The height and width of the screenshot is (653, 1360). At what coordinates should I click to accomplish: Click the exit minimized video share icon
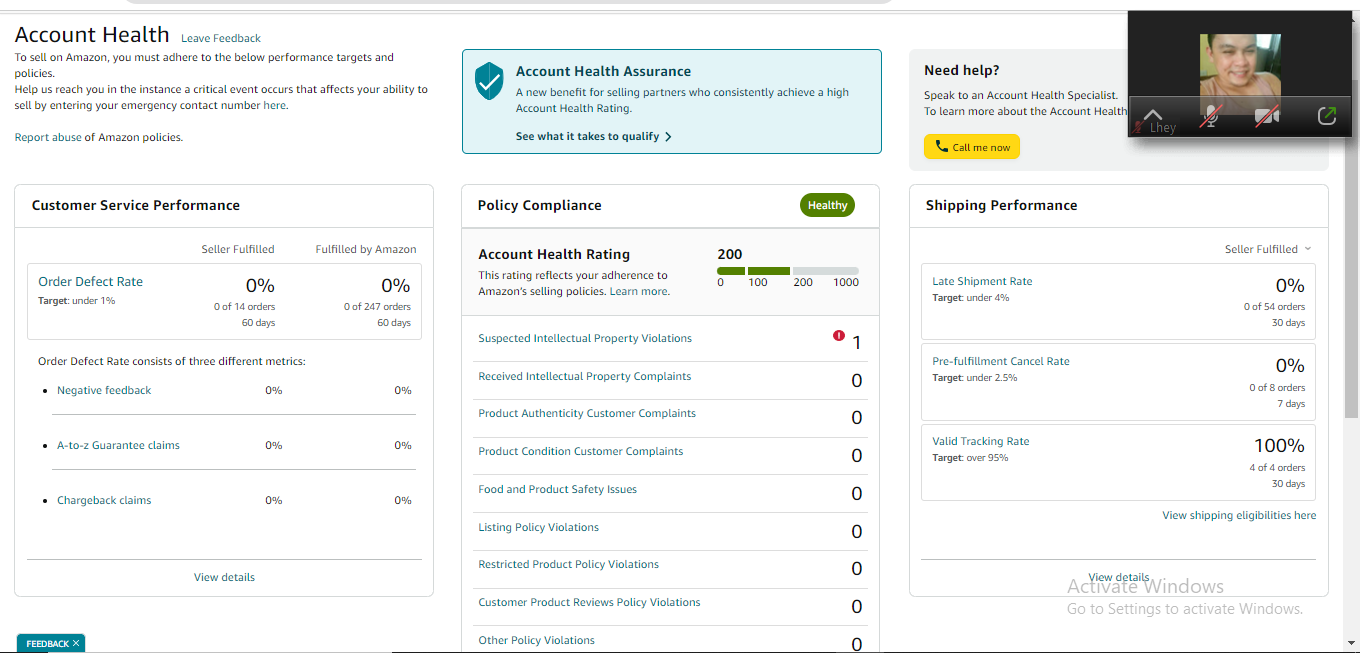(1326, 116)
